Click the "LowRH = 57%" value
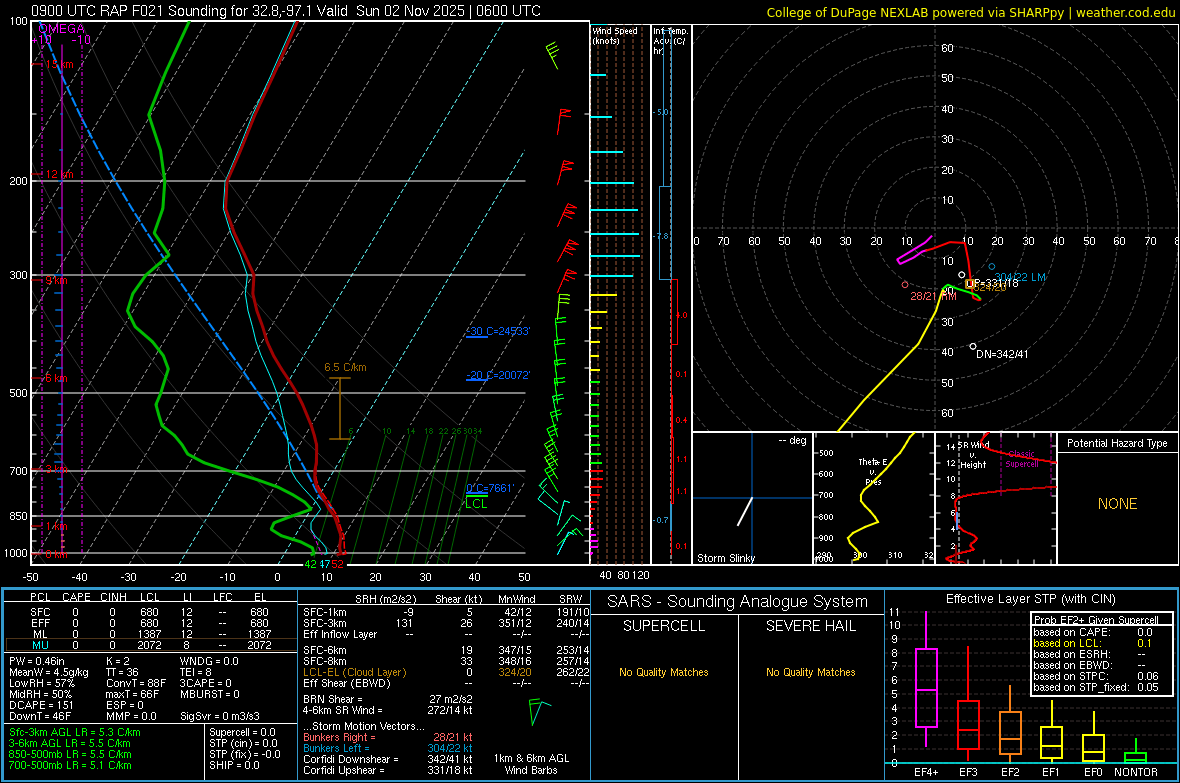Screen dimensions: 1180x783 point(42,683)
